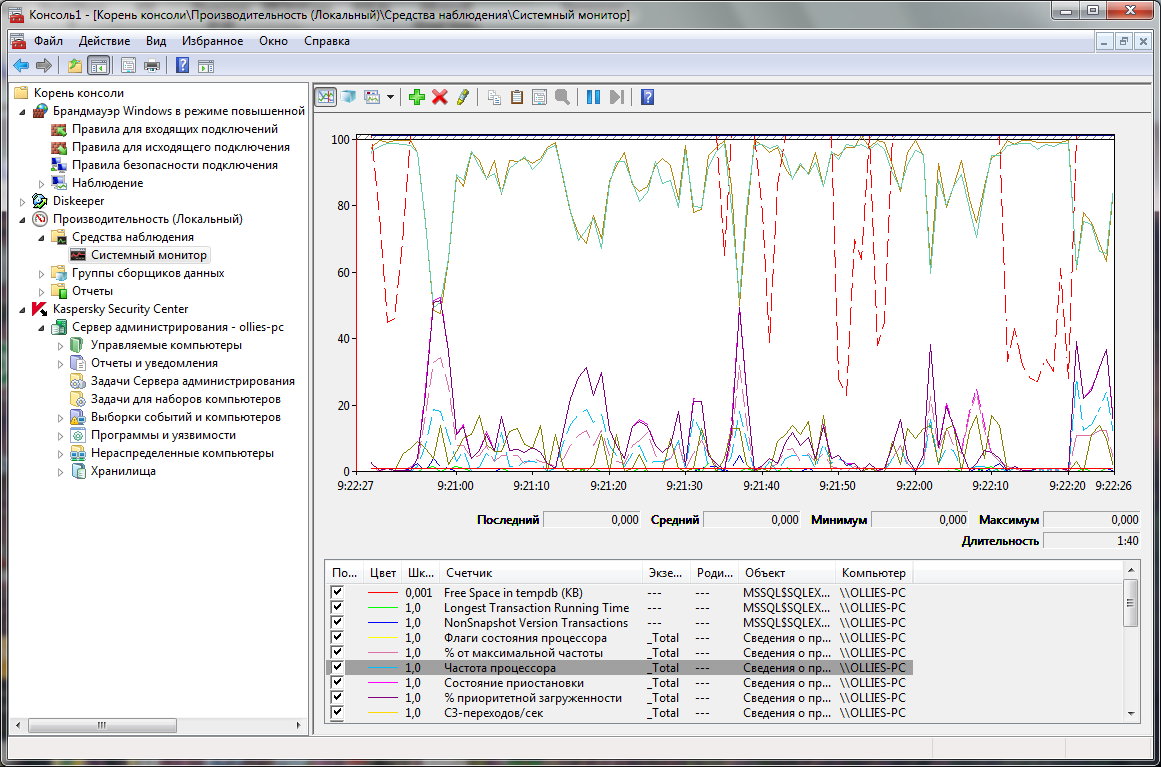Delete selected counter with red X
This screenshot has width=1161, height=767.
(439, 97)
